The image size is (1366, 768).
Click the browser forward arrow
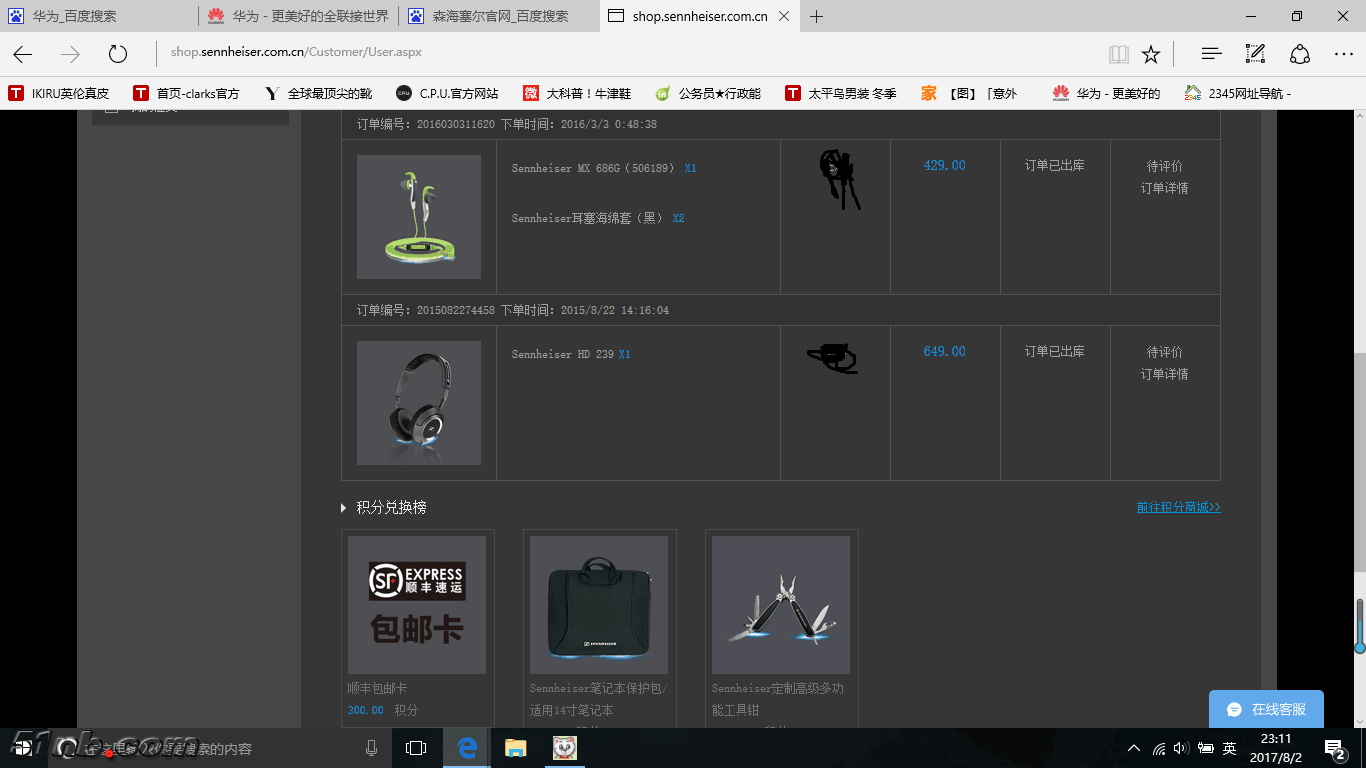tap(70, 54)
